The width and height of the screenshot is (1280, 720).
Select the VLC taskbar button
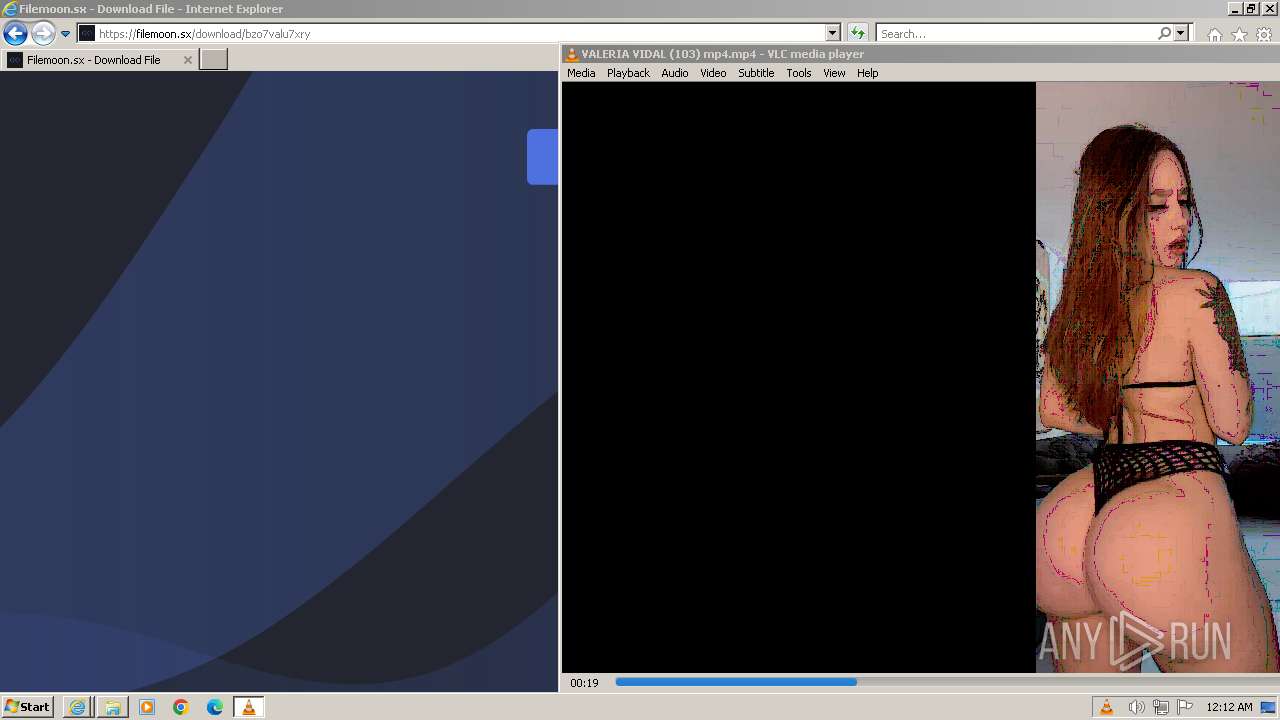(x=248, y=707)
